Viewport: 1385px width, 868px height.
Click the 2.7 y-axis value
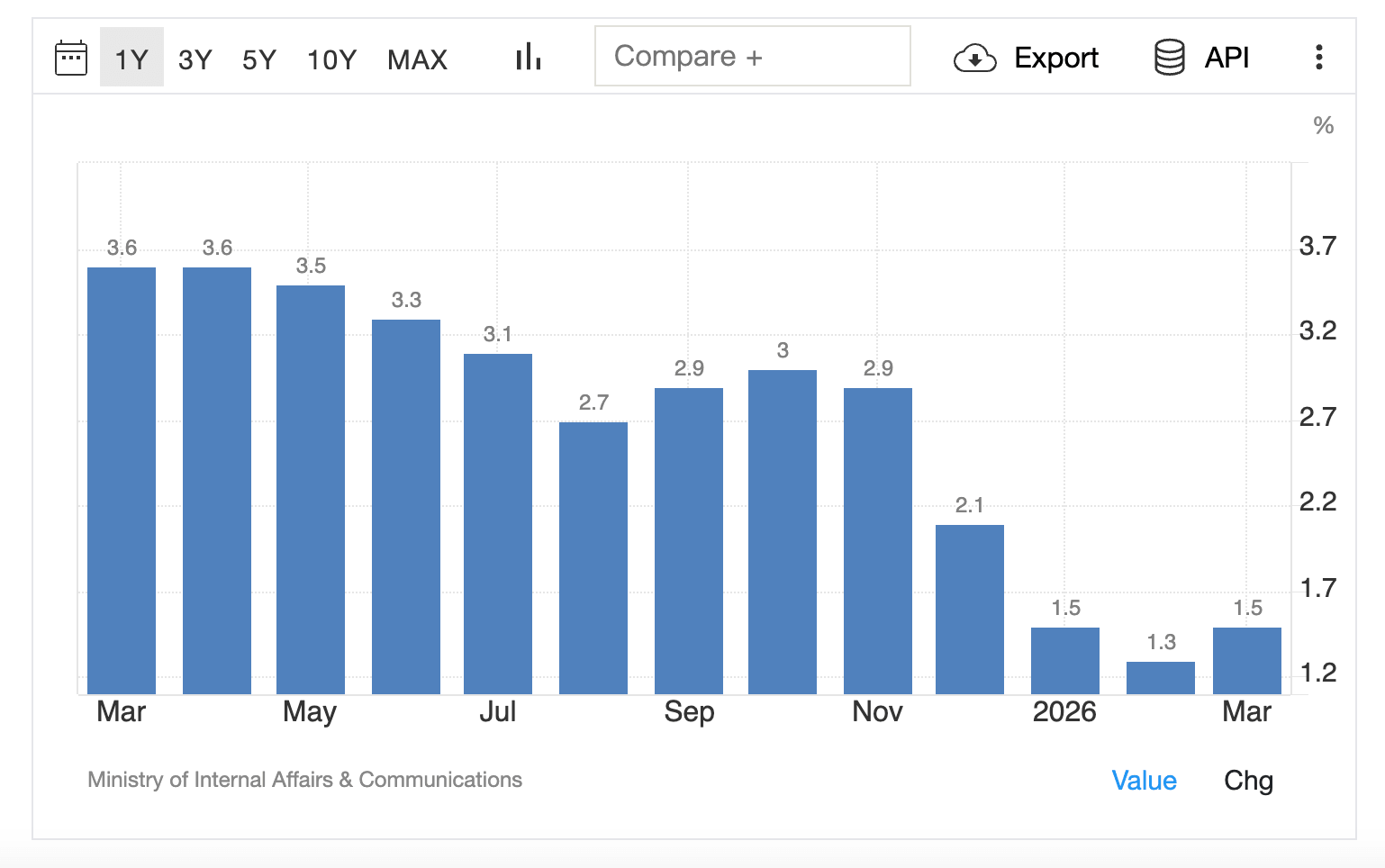coord(1317,417)
